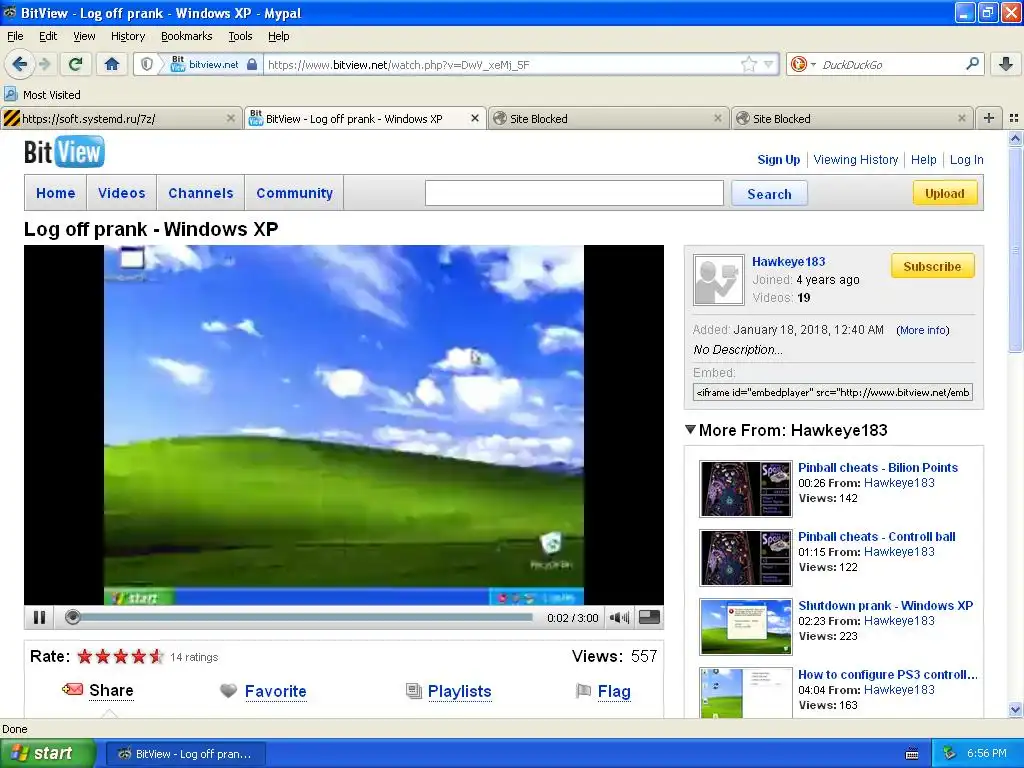Open Hawkeye183 channel avatar
This screenshot has height=768, width=1024.
tap(718, 280)
